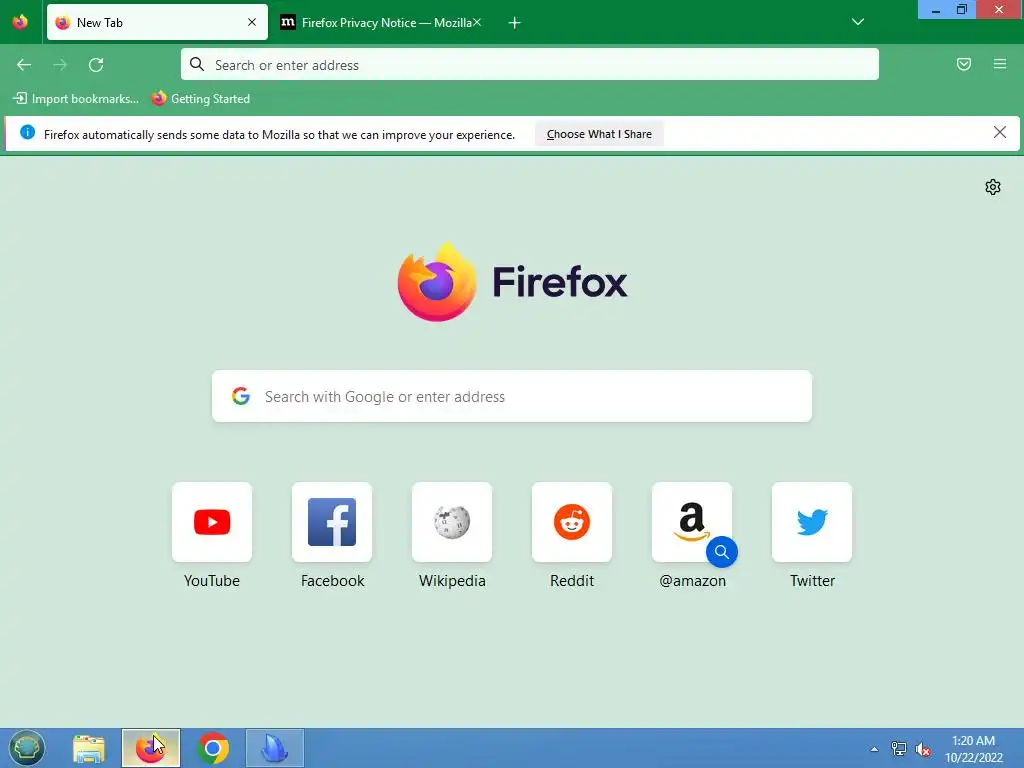Open the taskbar clock and date

tap(973, 749)
